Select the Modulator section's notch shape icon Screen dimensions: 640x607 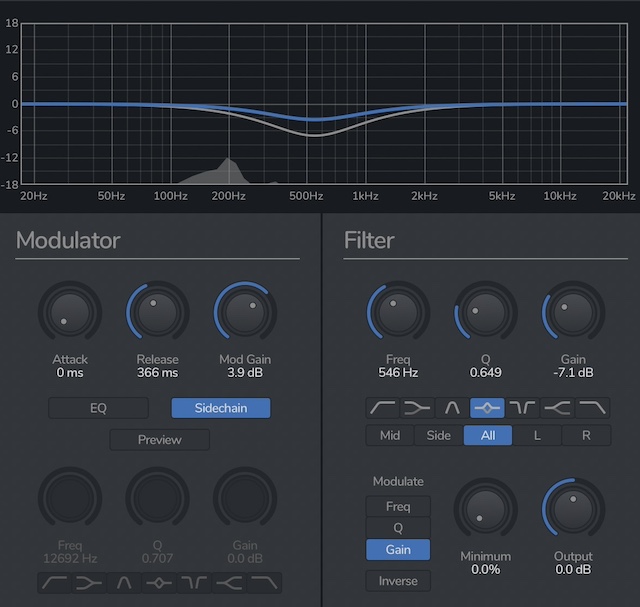coord(195,582)
